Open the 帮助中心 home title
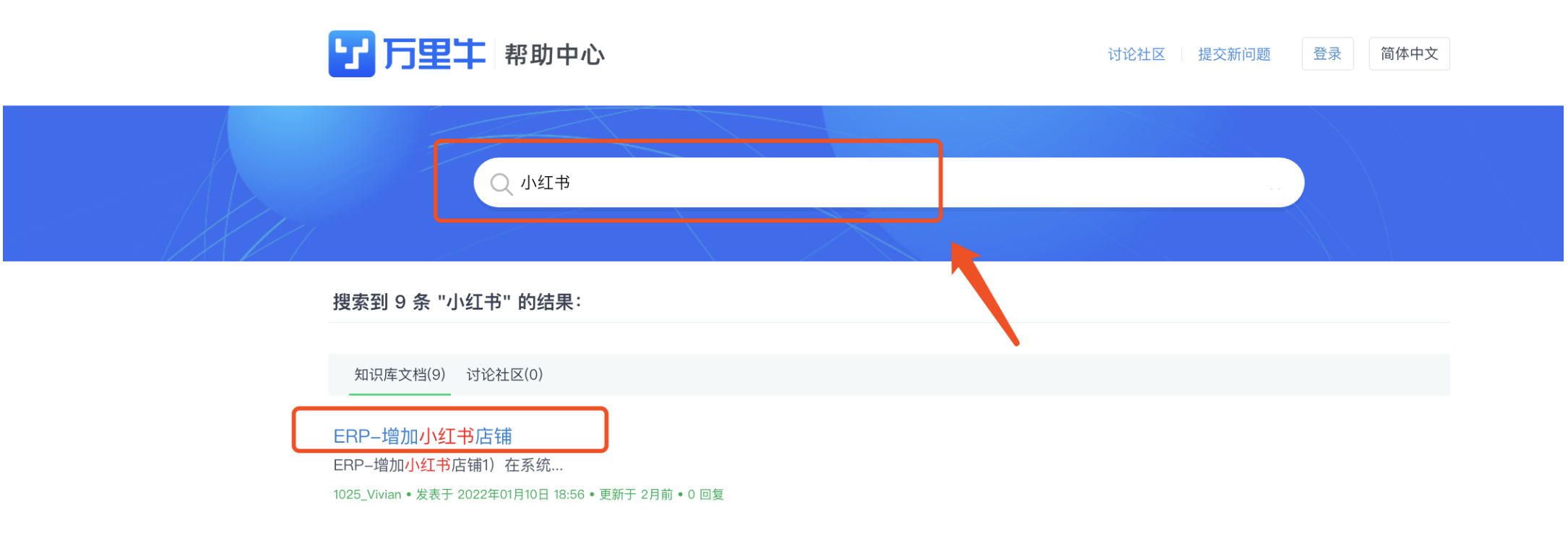 (554, 54)
